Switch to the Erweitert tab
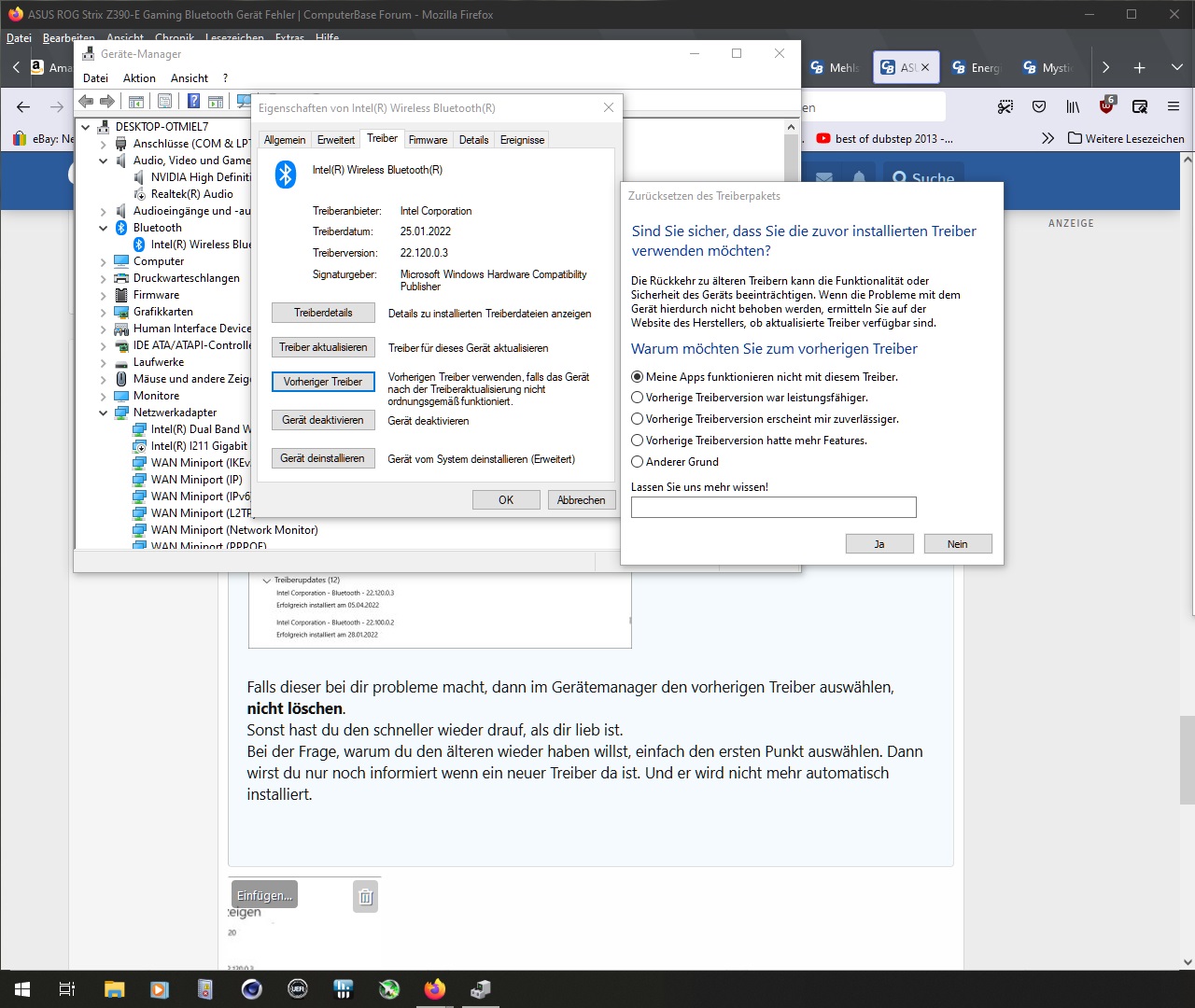Image resolution: width=1195 pixels, height=1008 pixels. [x=336, y=140]
